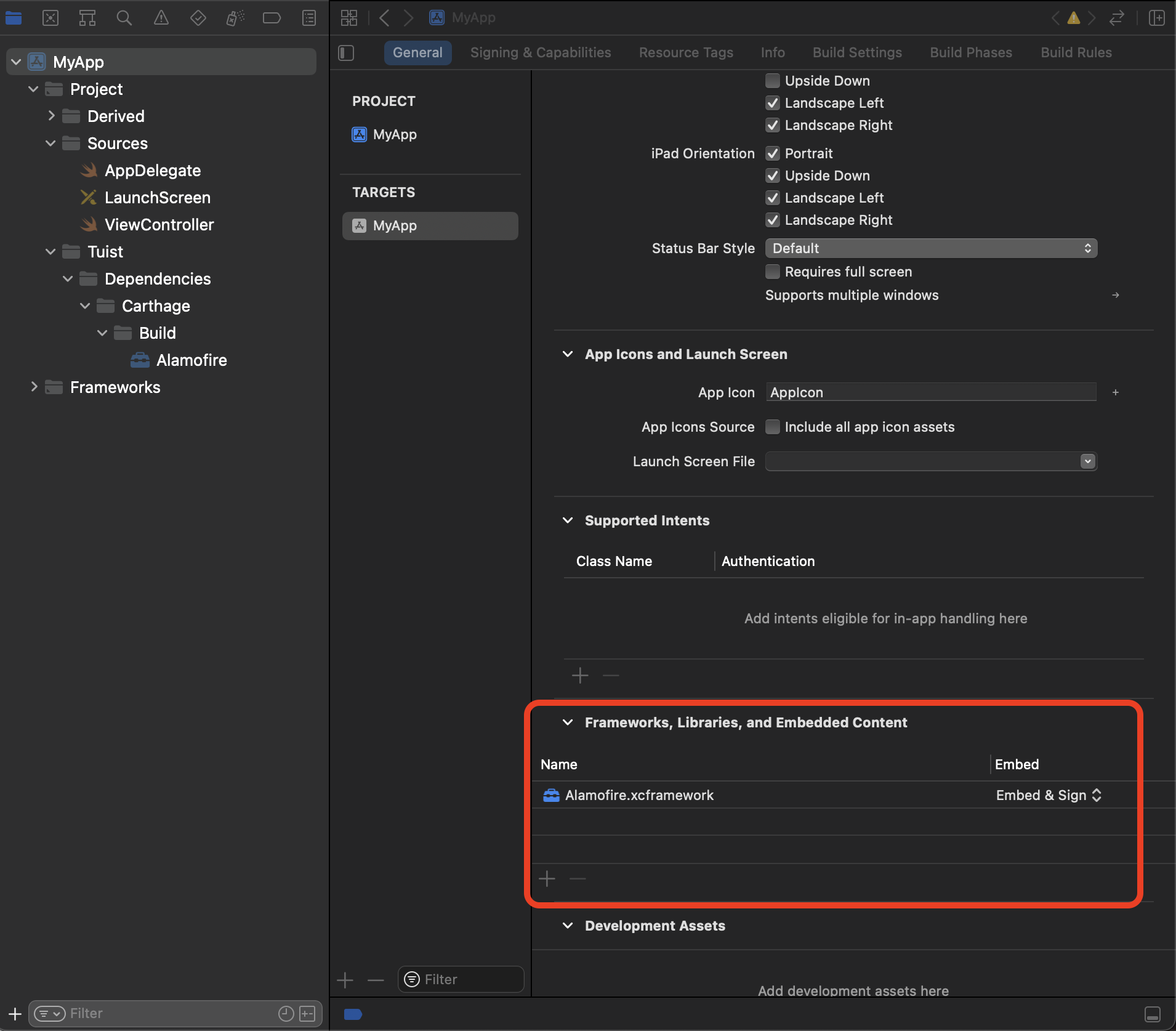Expand the Frameworks group
1176x1031 pixels.
[x=34, y=387]
